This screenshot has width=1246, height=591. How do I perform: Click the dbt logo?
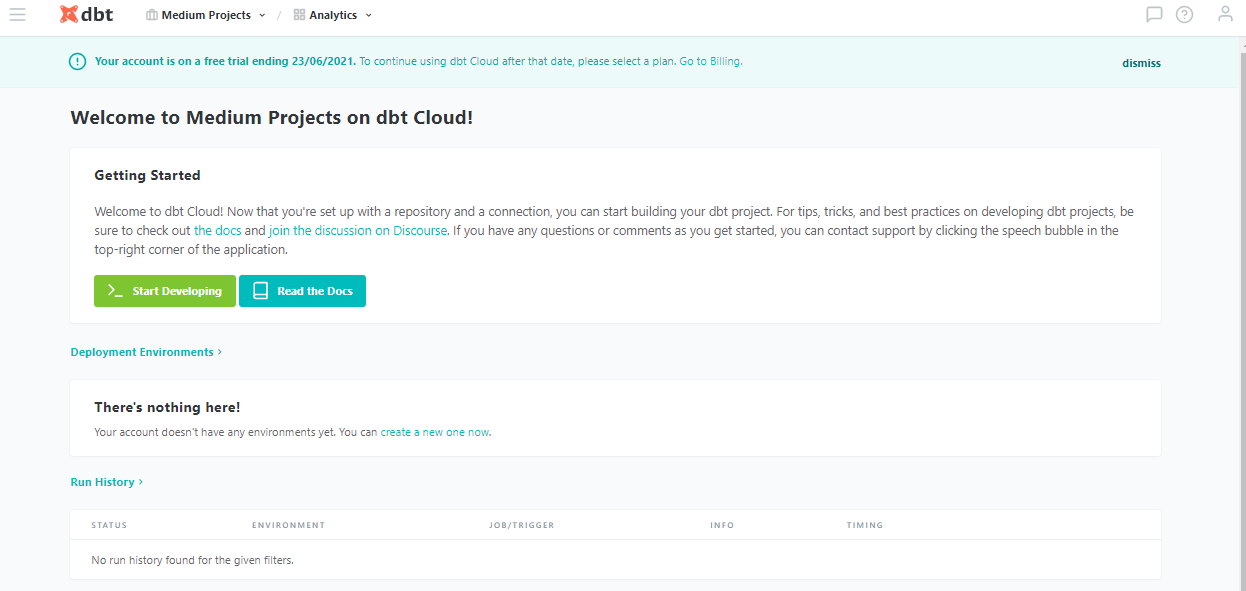click(x=86, y=15)
